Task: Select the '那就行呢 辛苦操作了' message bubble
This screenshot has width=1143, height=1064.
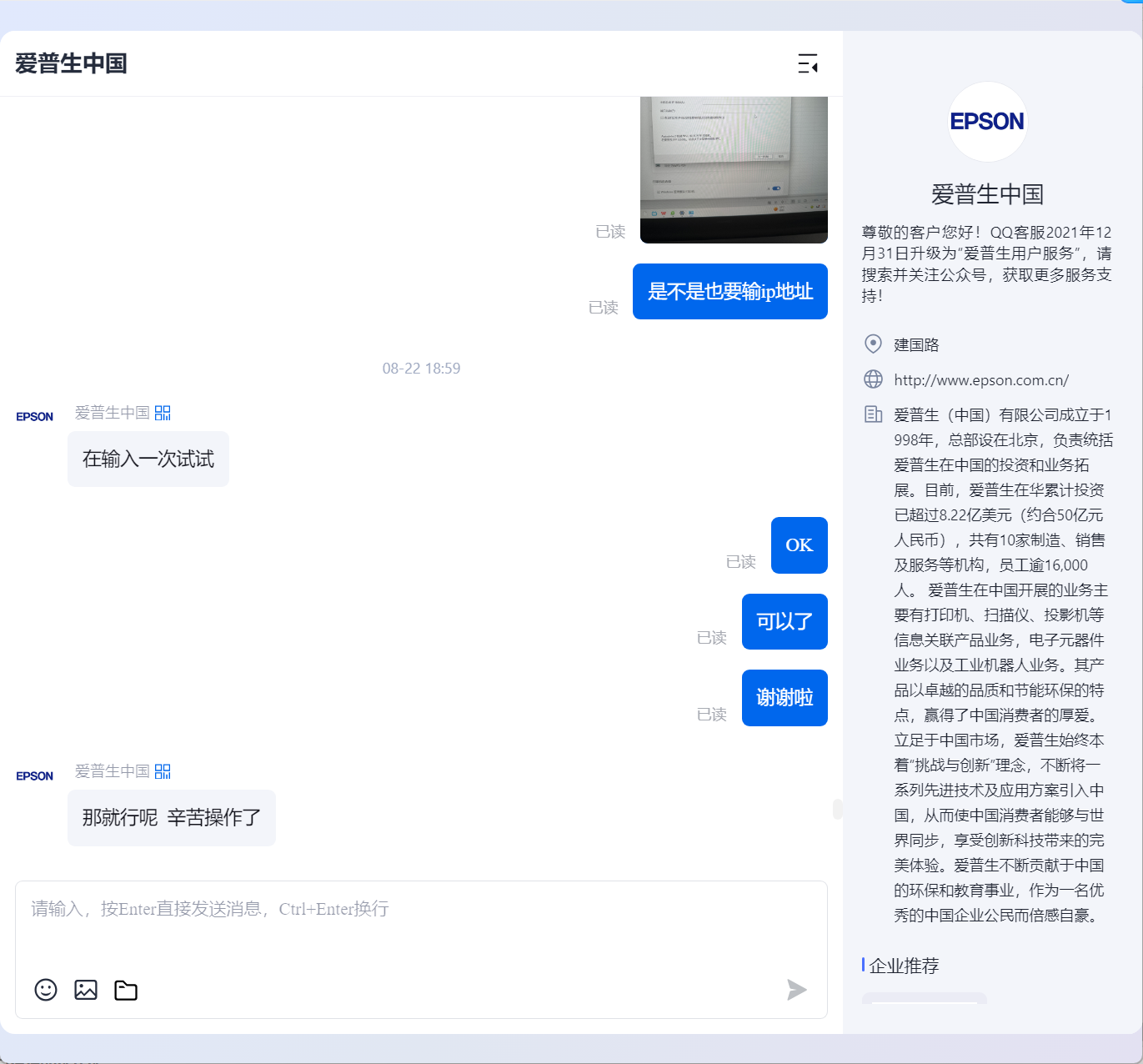Action: tap(172, 818)
